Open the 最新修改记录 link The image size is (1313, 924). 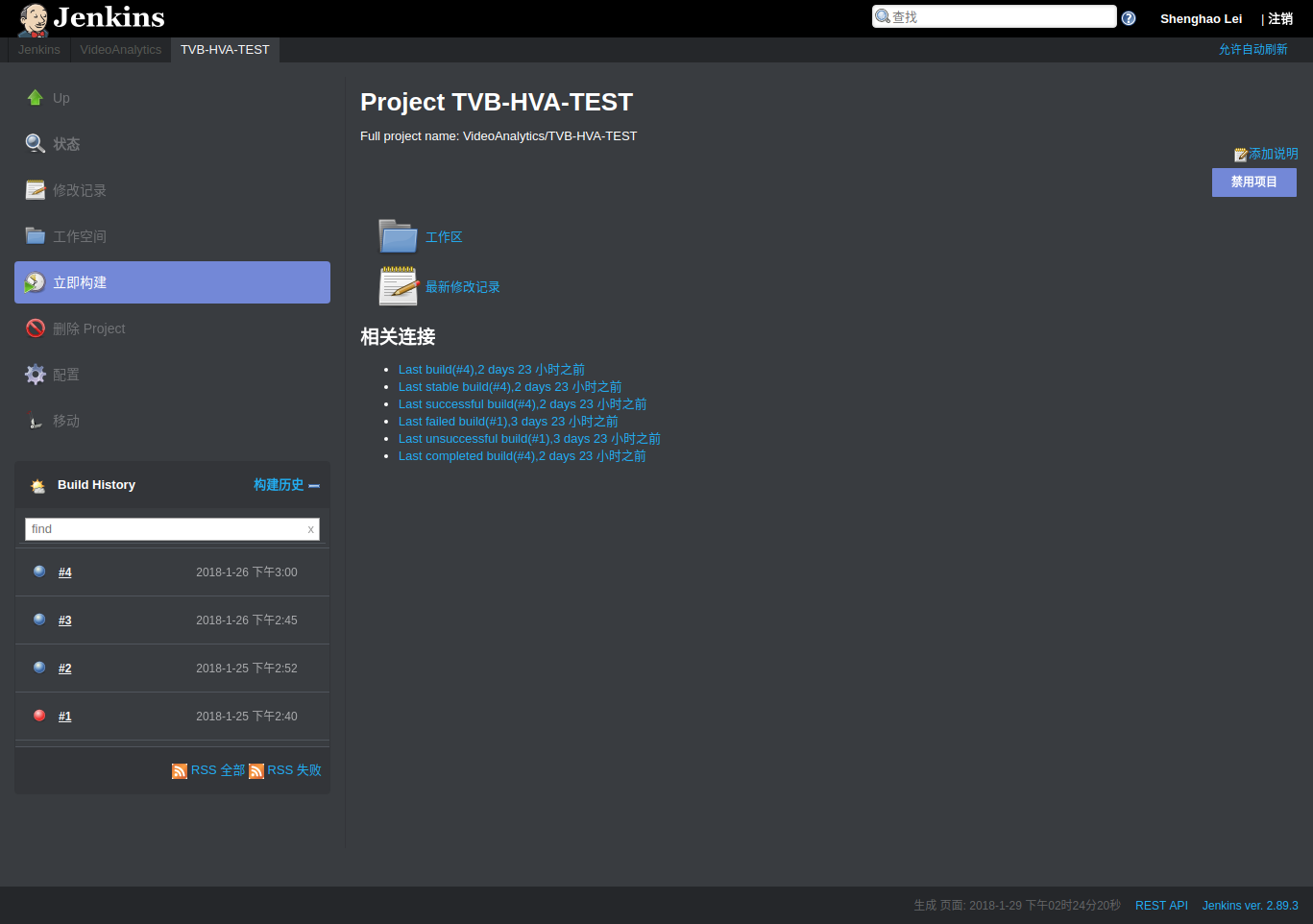(x=463, y=287)
